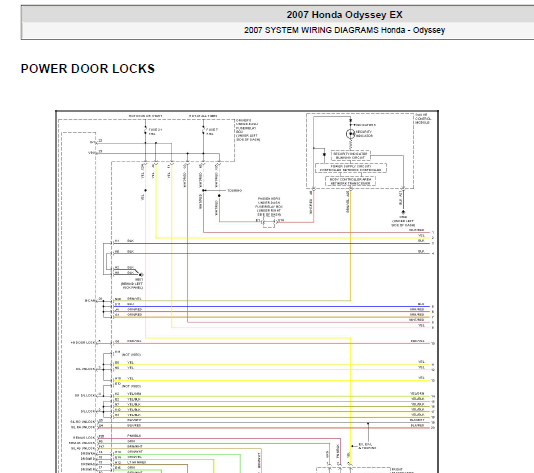The image size is (534, 473).
Task: Select the '2007 Honda Odyssey EX' title
Action: point(344,15)
